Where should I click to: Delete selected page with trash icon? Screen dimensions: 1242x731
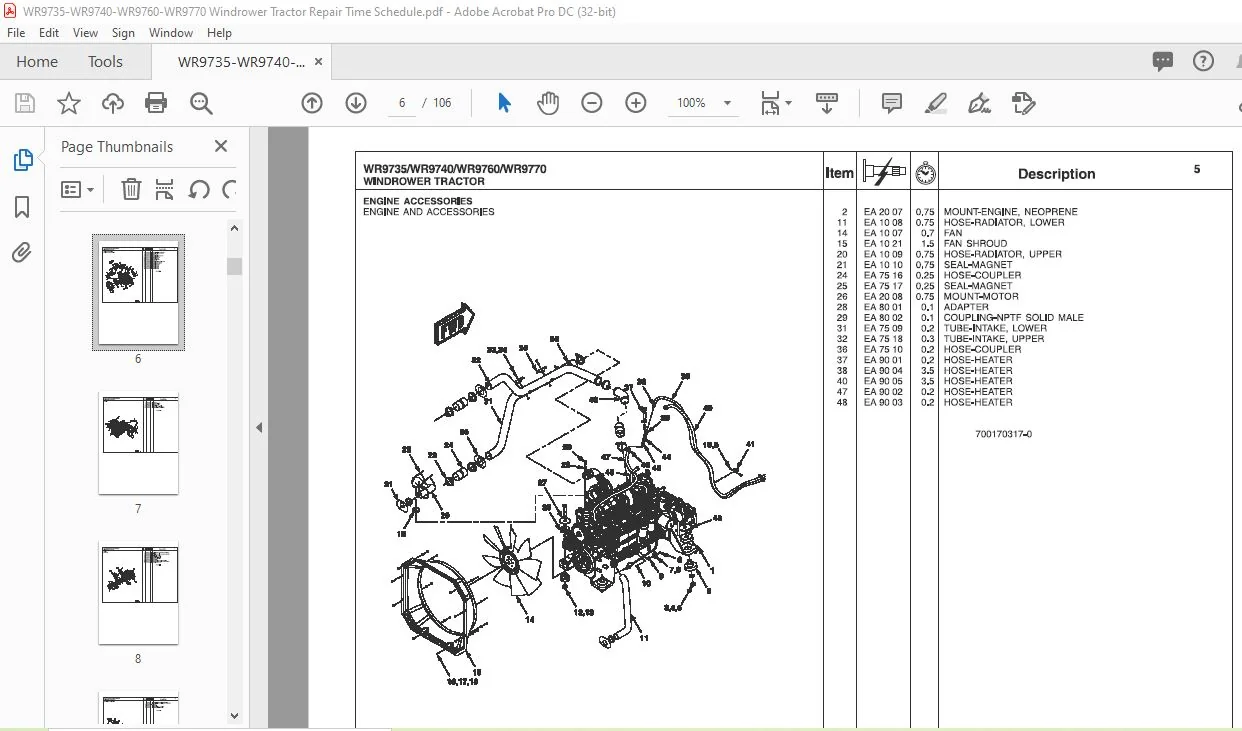click(x=131, y=189)
